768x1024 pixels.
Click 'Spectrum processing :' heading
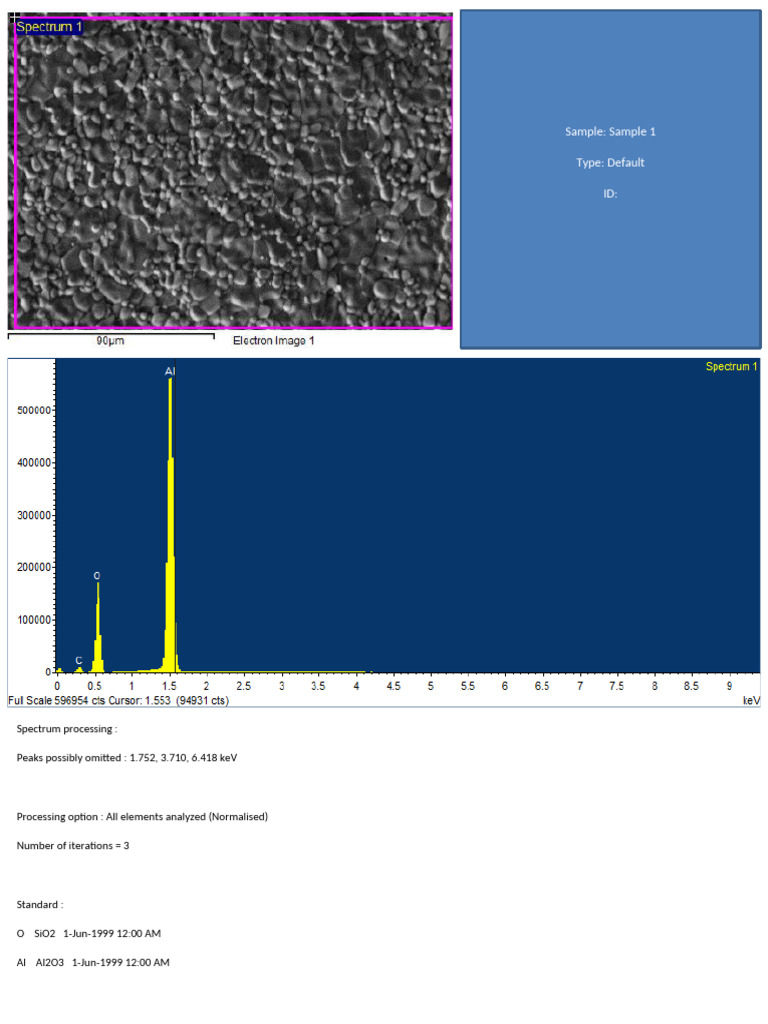[67, 729]
